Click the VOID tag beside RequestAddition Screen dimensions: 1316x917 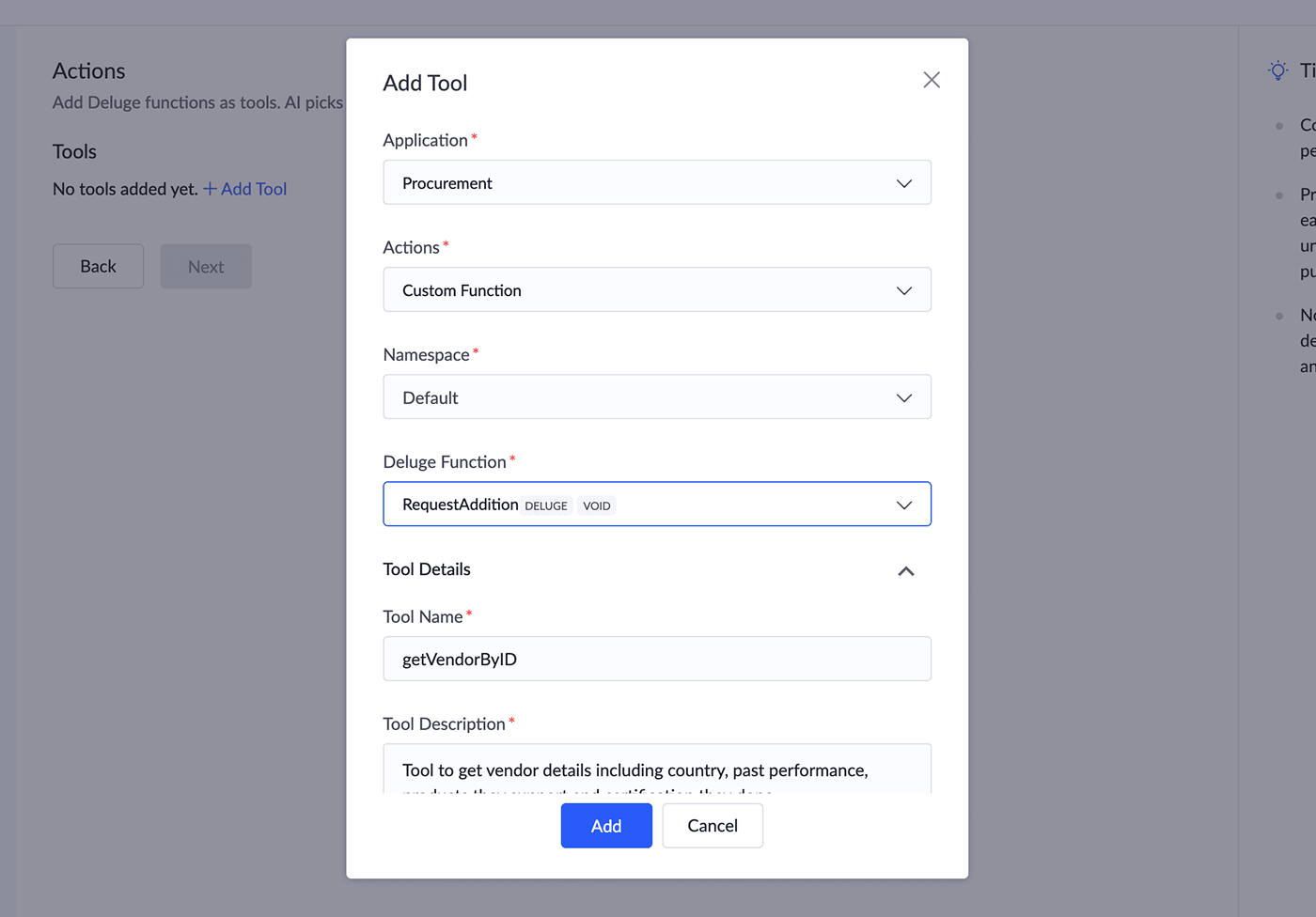click(x=597, y=505)
